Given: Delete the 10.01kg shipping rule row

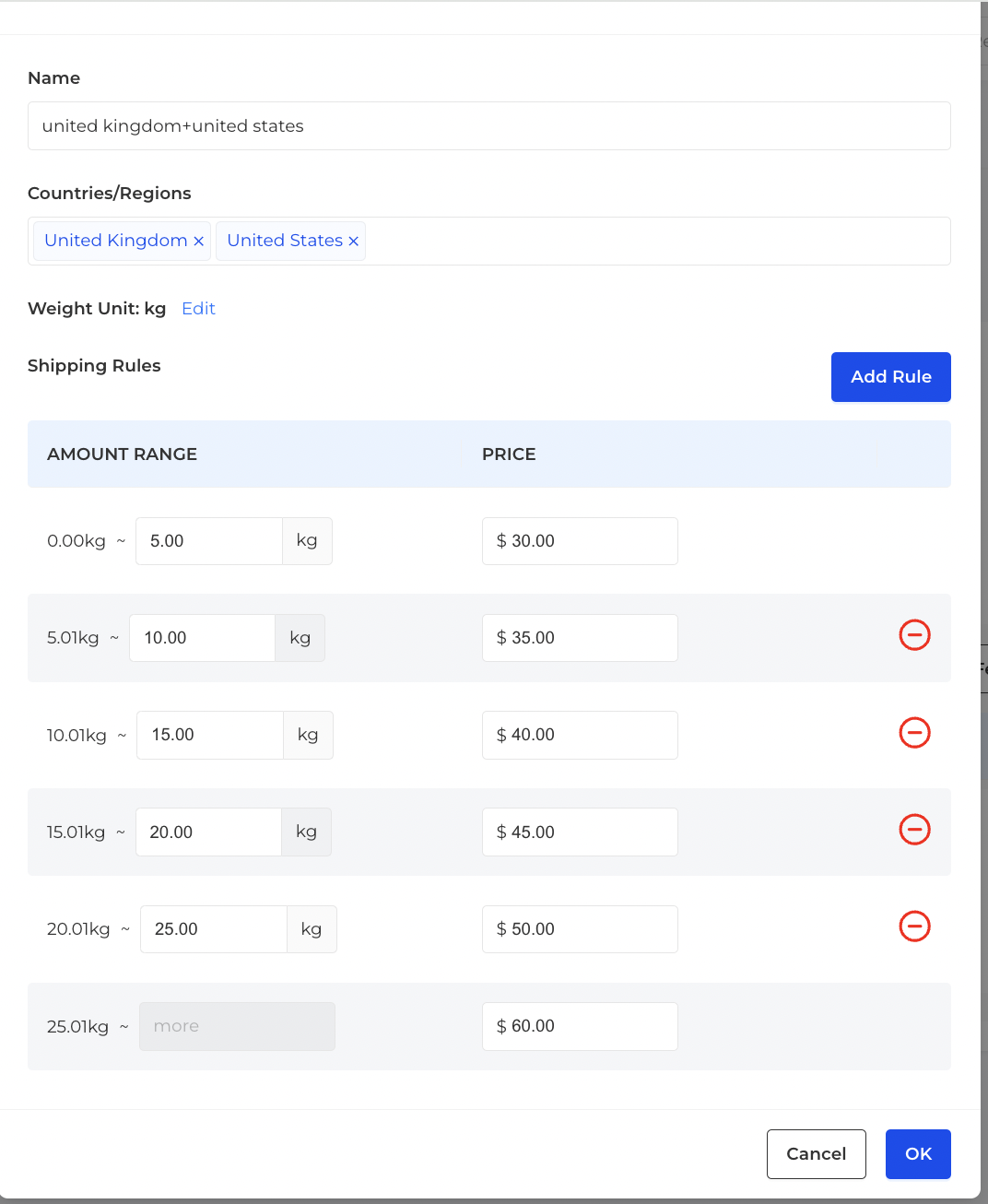Looking at the screenshot, I should pos(914,733).
